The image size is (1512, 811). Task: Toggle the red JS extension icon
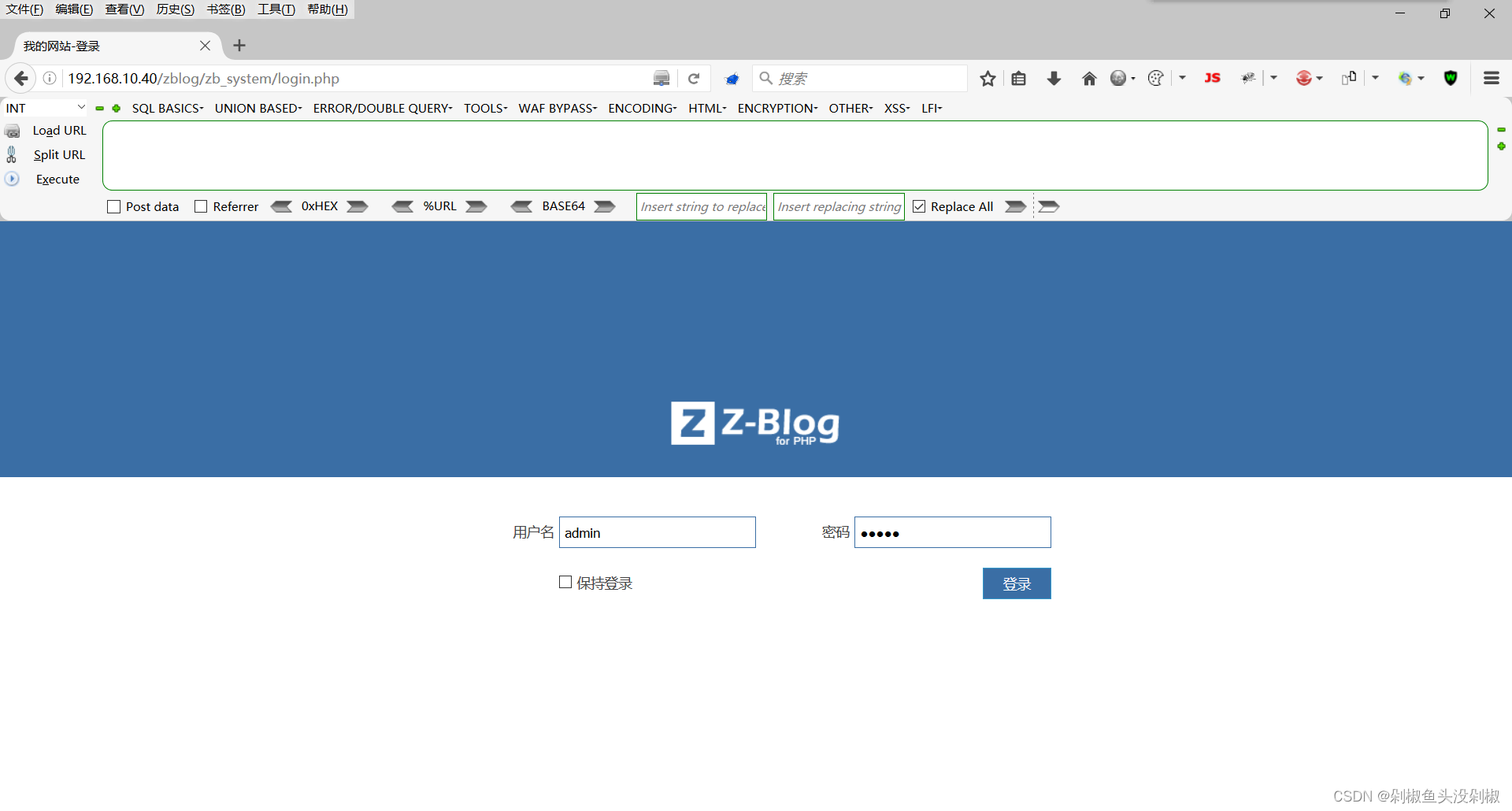(x=1212, y=77)
